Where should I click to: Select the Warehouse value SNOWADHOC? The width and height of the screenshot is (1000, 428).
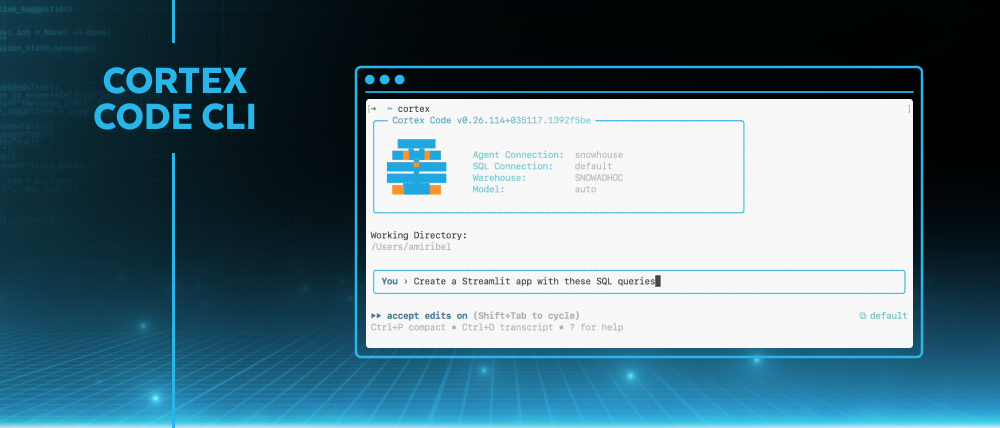(598, 177)
